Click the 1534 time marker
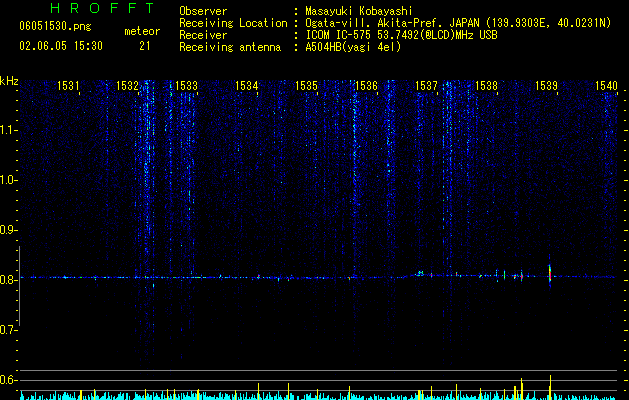This screenshot has width=629, height=400. click(x=246, y=85)
